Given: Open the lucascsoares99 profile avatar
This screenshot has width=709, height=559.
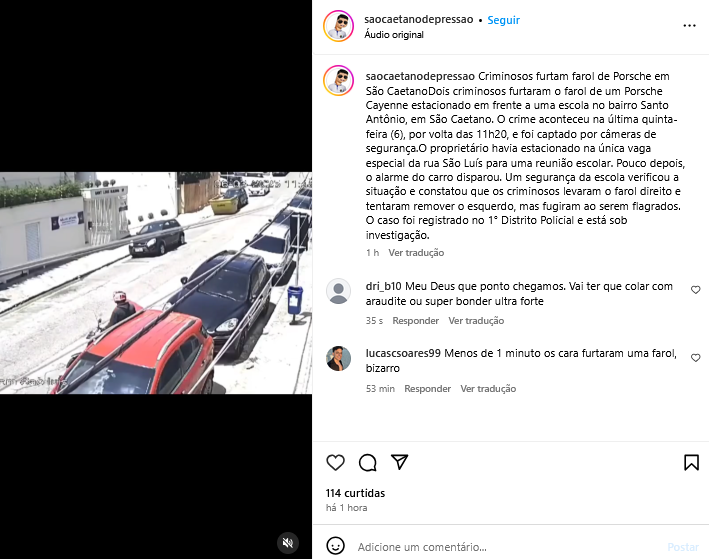Looking at the screenshot, I should [x=339, y=358].
